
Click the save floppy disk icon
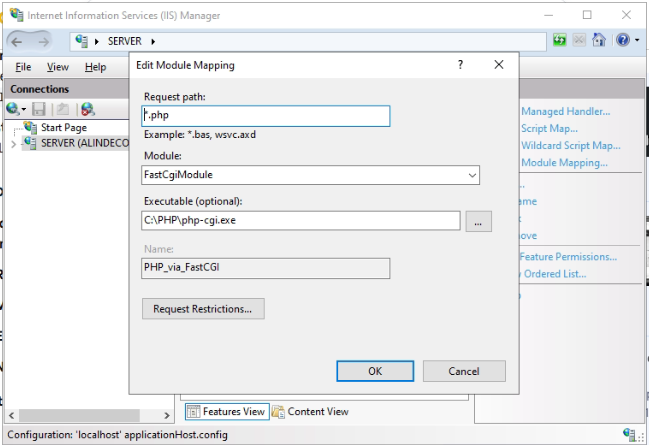[39, 109]
